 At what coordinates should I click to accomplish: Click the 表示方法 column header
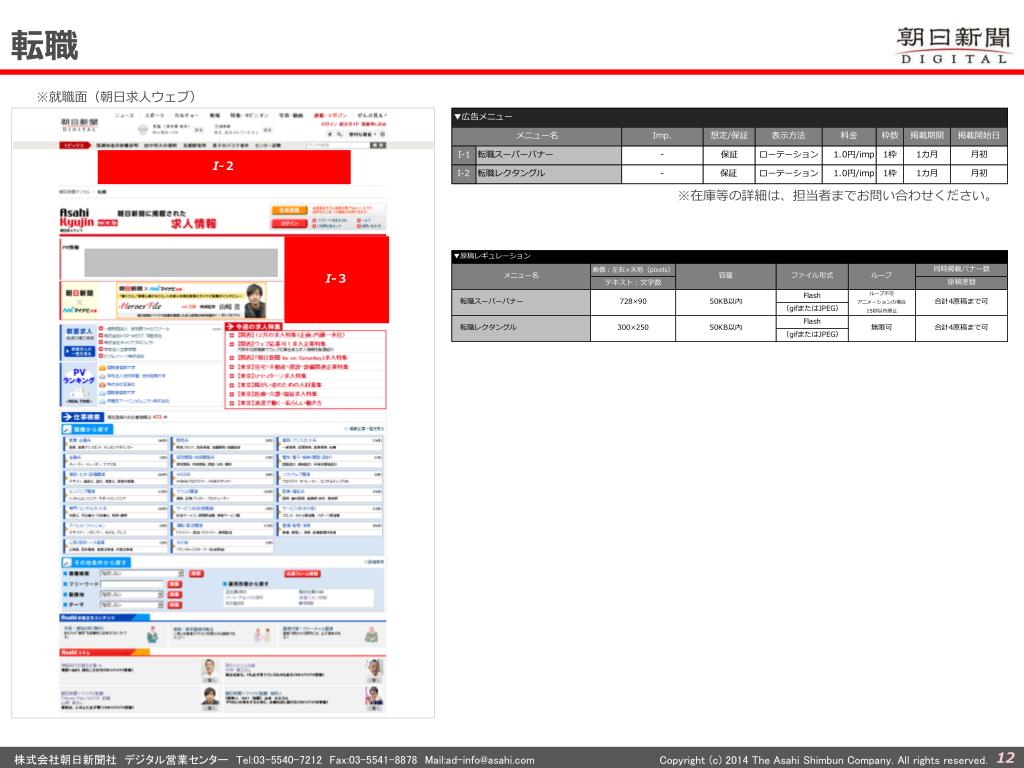click(x=788, y=135)
